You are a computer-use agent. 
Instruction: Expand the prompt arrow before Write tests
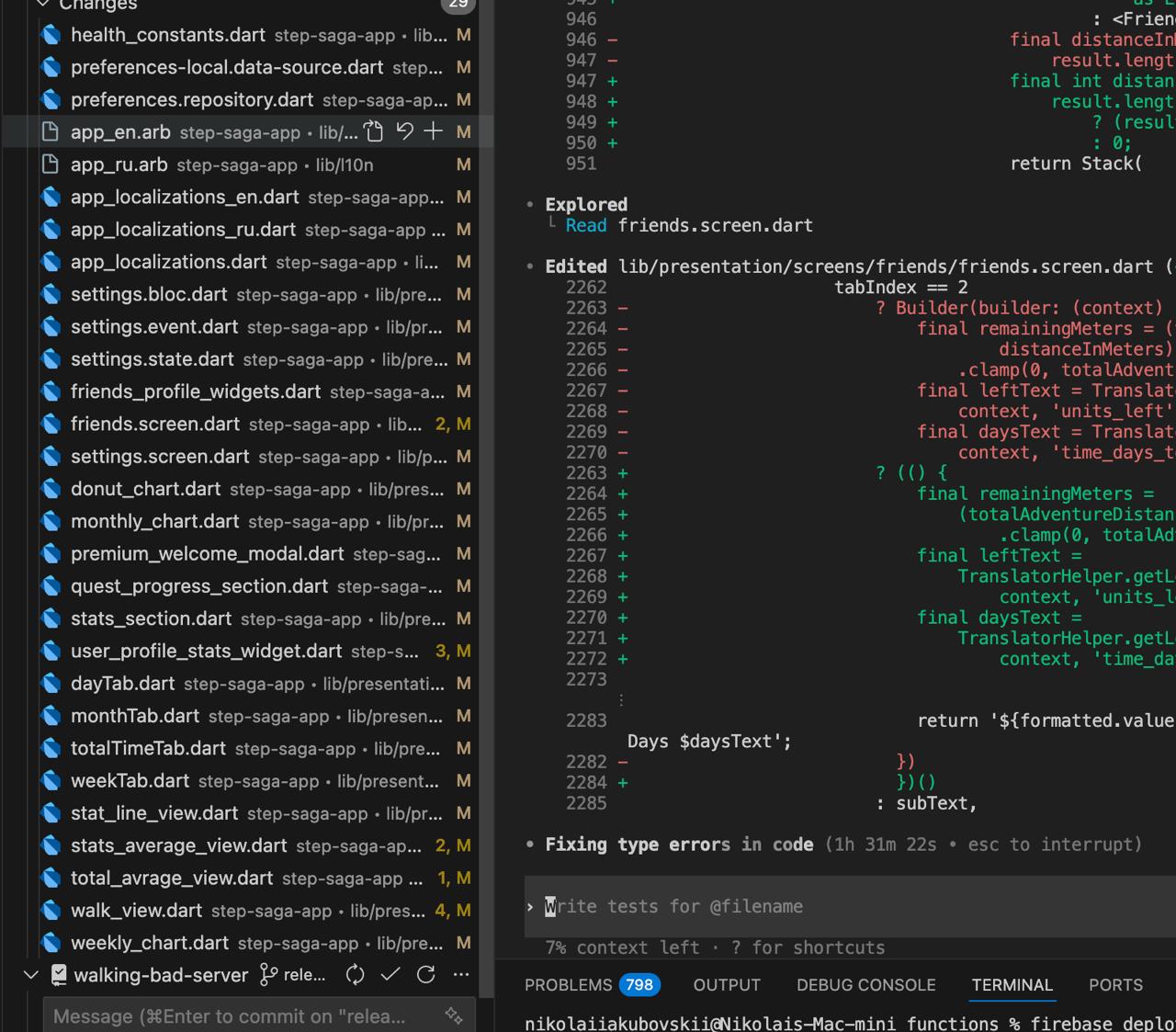click(530, 907)
